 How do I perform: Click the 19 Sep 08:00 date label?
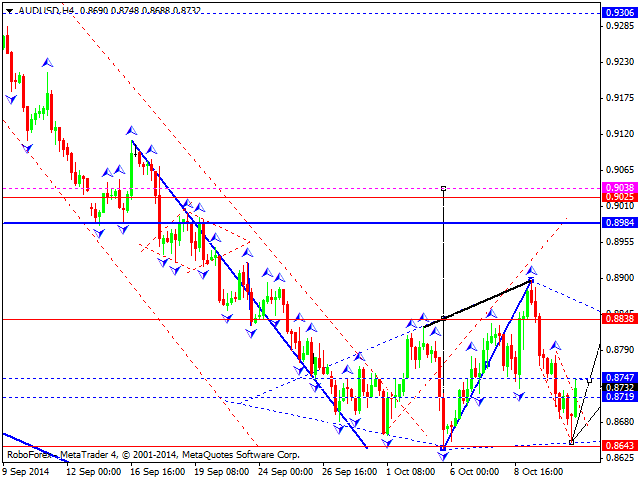(x=222, y=472)
